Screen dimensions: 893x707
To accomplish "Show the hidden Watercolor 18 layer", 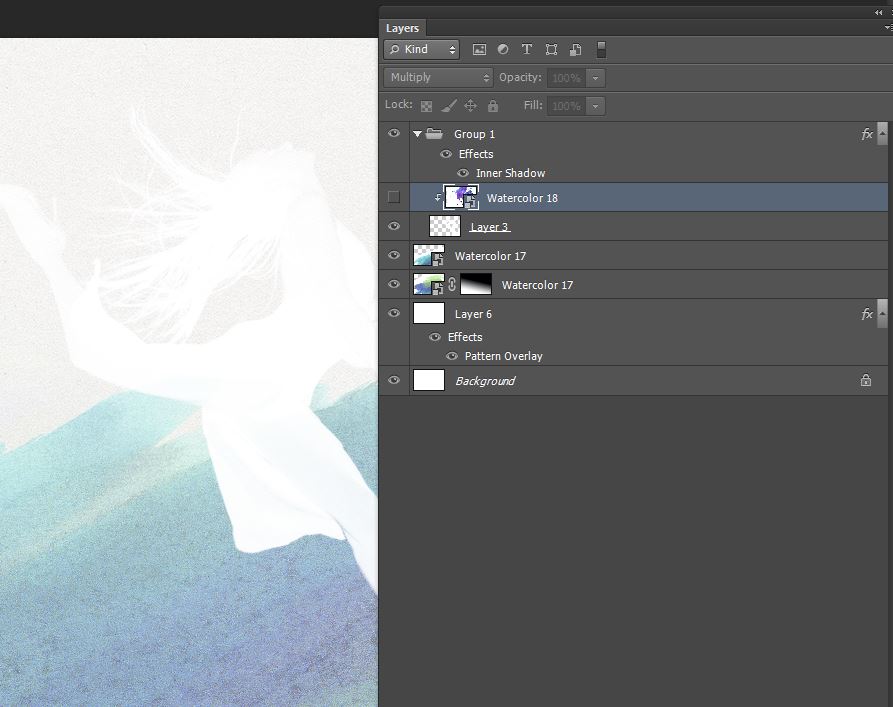I will (393, 196).
